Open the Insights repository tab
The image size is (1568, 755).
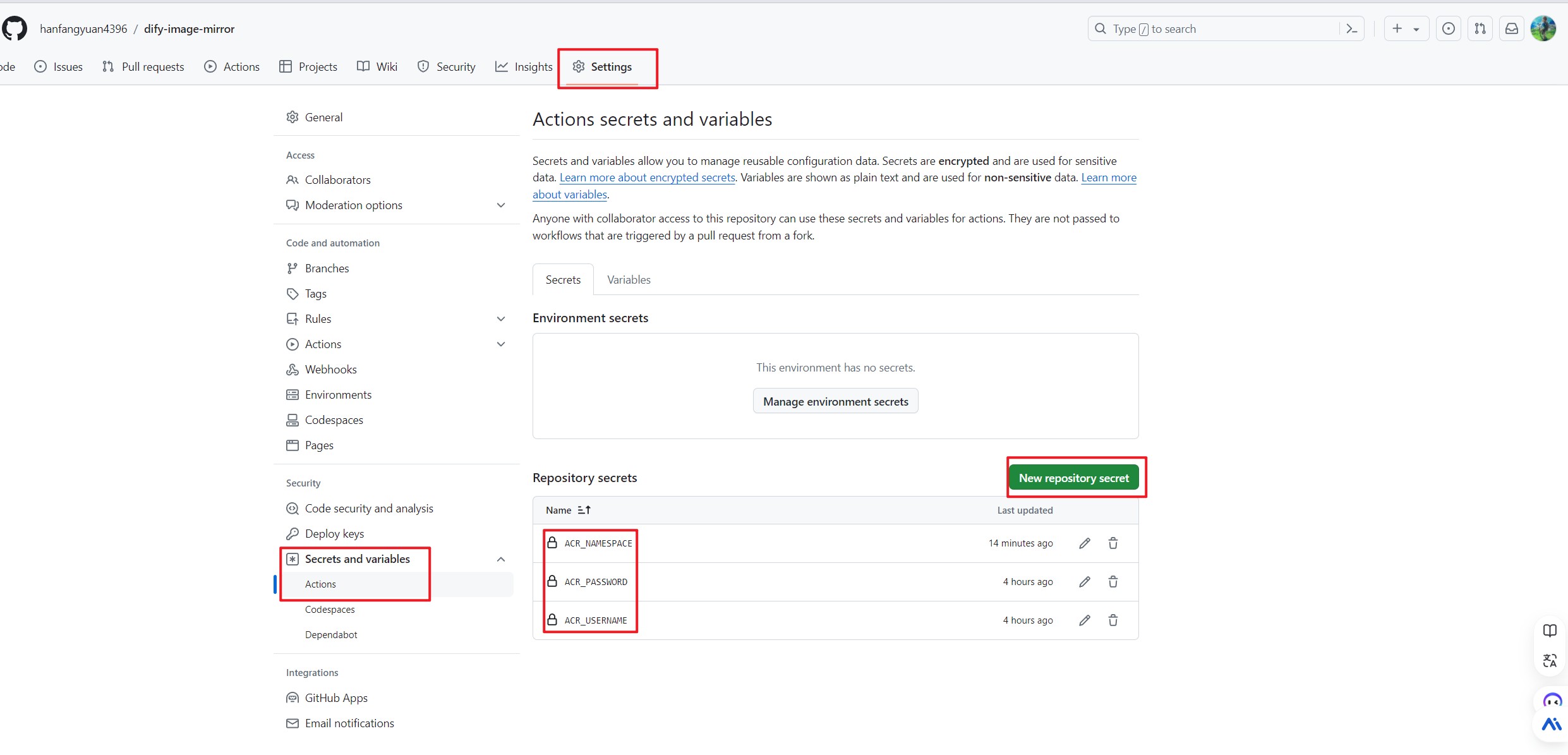[524, 67]
